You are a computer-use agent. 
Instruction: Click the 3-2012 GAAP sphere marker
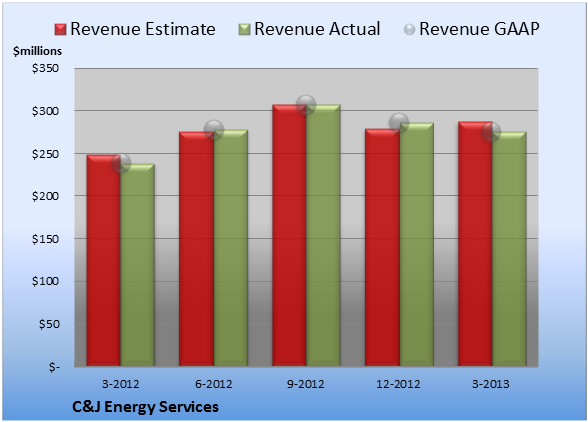(x=121, y=163)
